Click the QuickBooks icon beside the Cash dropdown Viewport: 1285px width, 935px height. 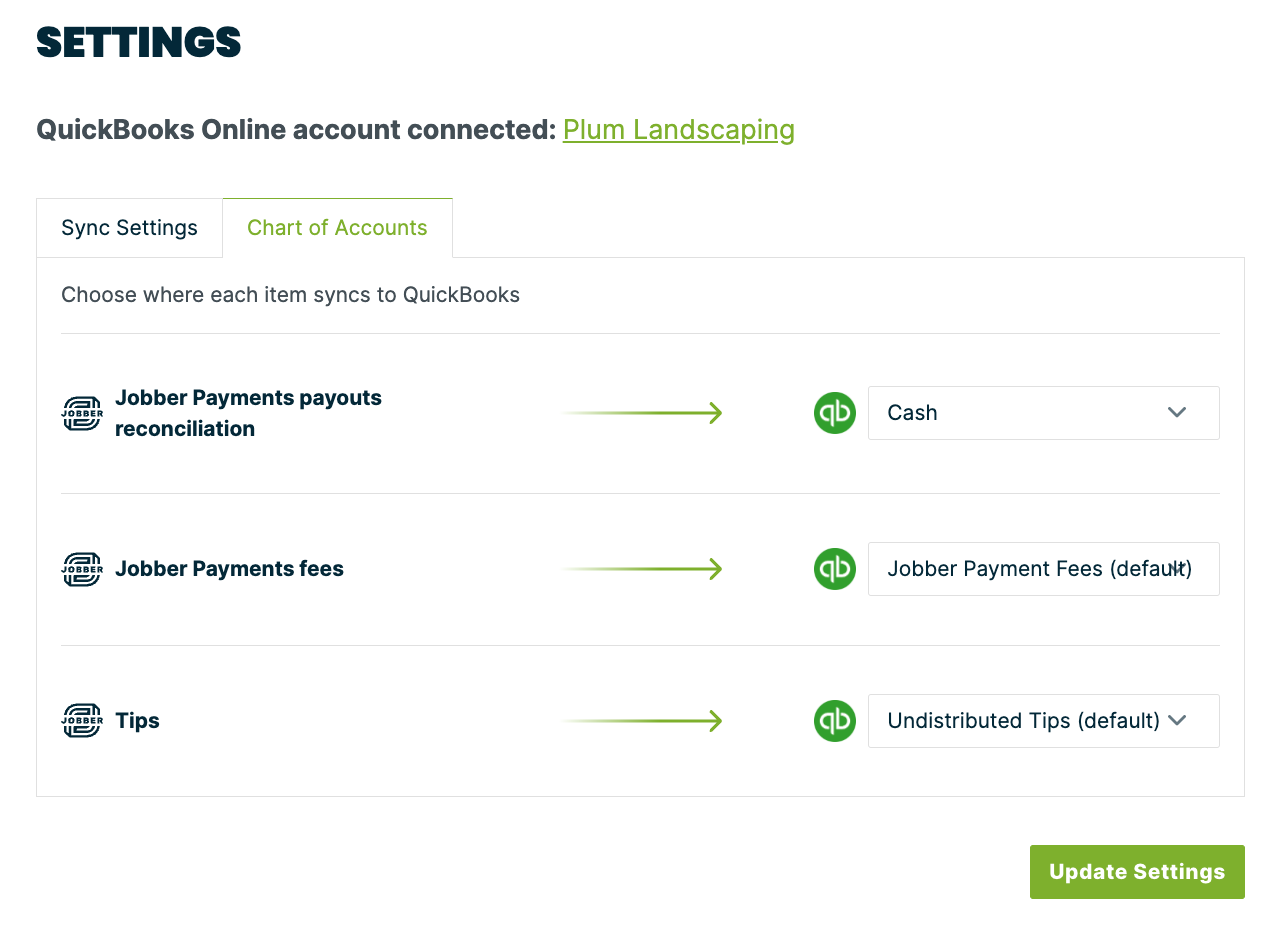[835, 413]
